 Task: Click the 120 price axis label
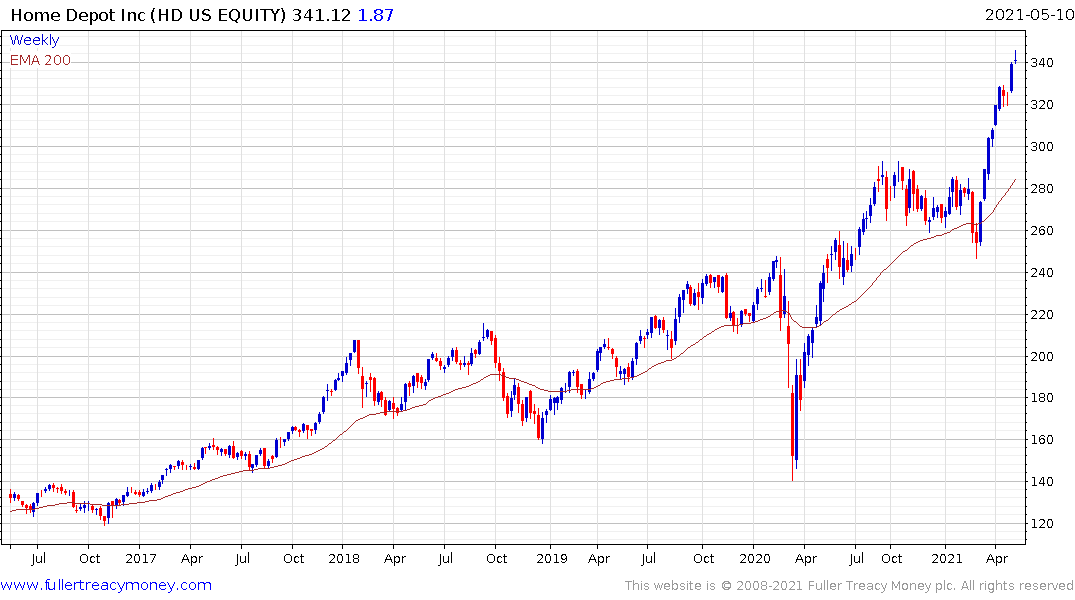1042,523
